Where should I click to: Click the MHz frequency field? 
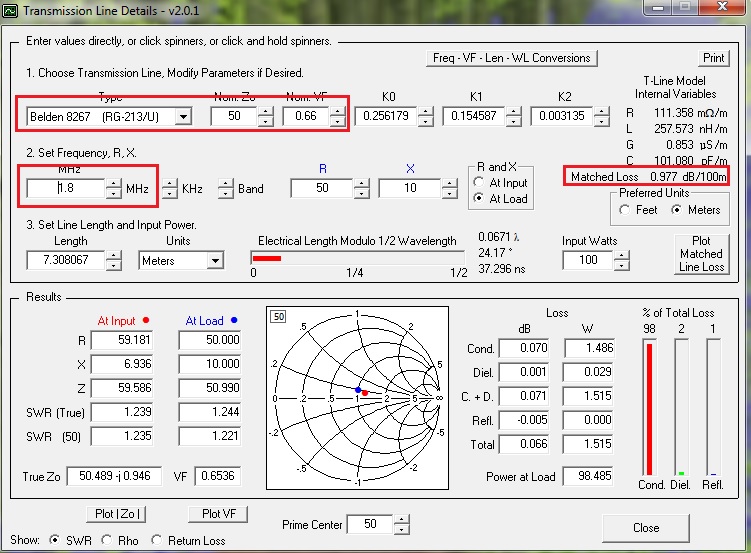tap(66, 188)
